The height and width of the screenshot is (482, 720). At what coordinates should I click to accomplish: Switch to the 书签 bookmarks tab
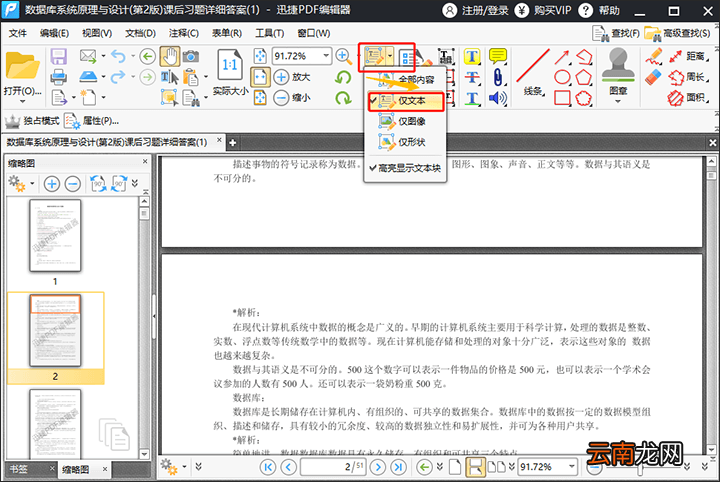pos(19,469)
